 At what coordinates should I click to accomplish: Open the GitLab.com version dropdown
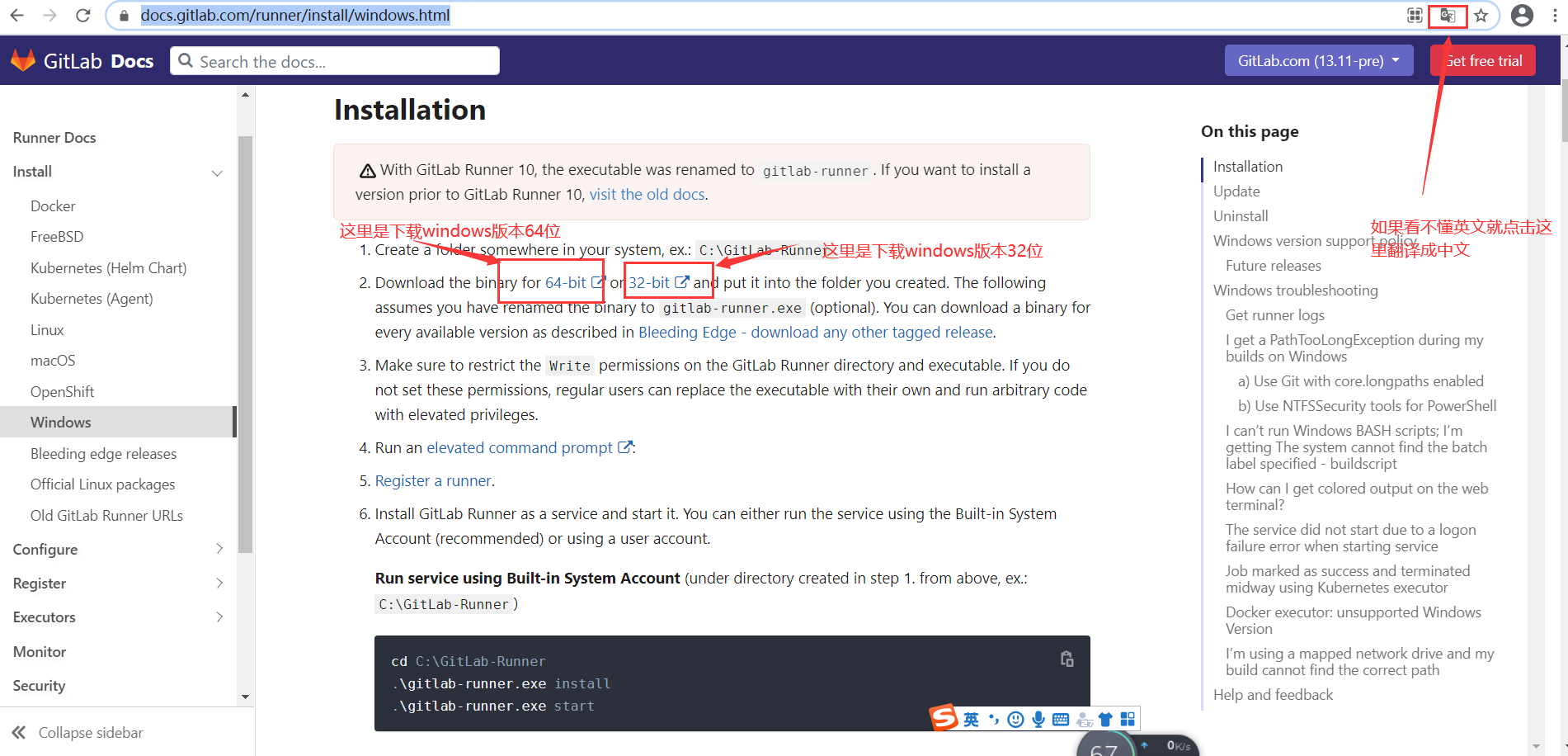coord(1317,59)
